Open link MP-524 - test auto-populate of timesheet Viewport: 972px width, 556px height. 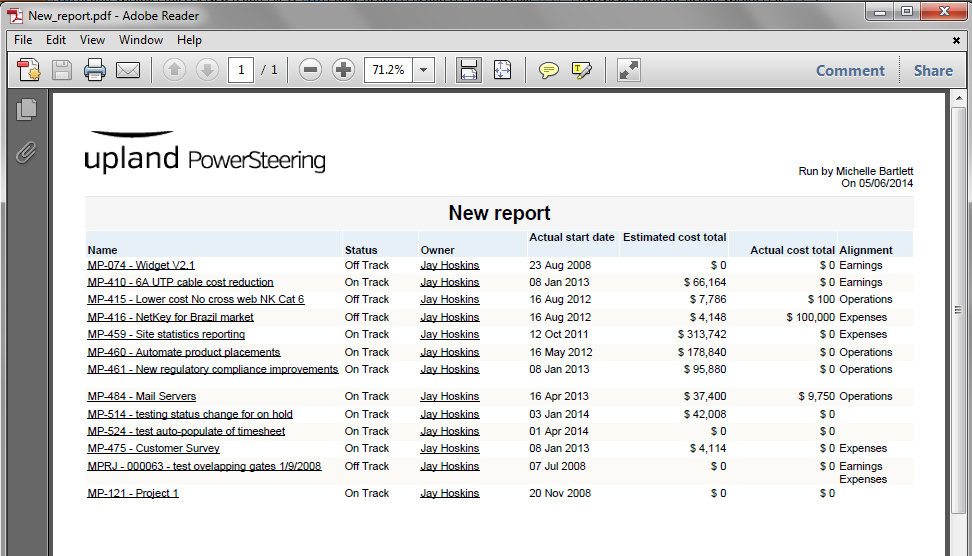[186, 431]
